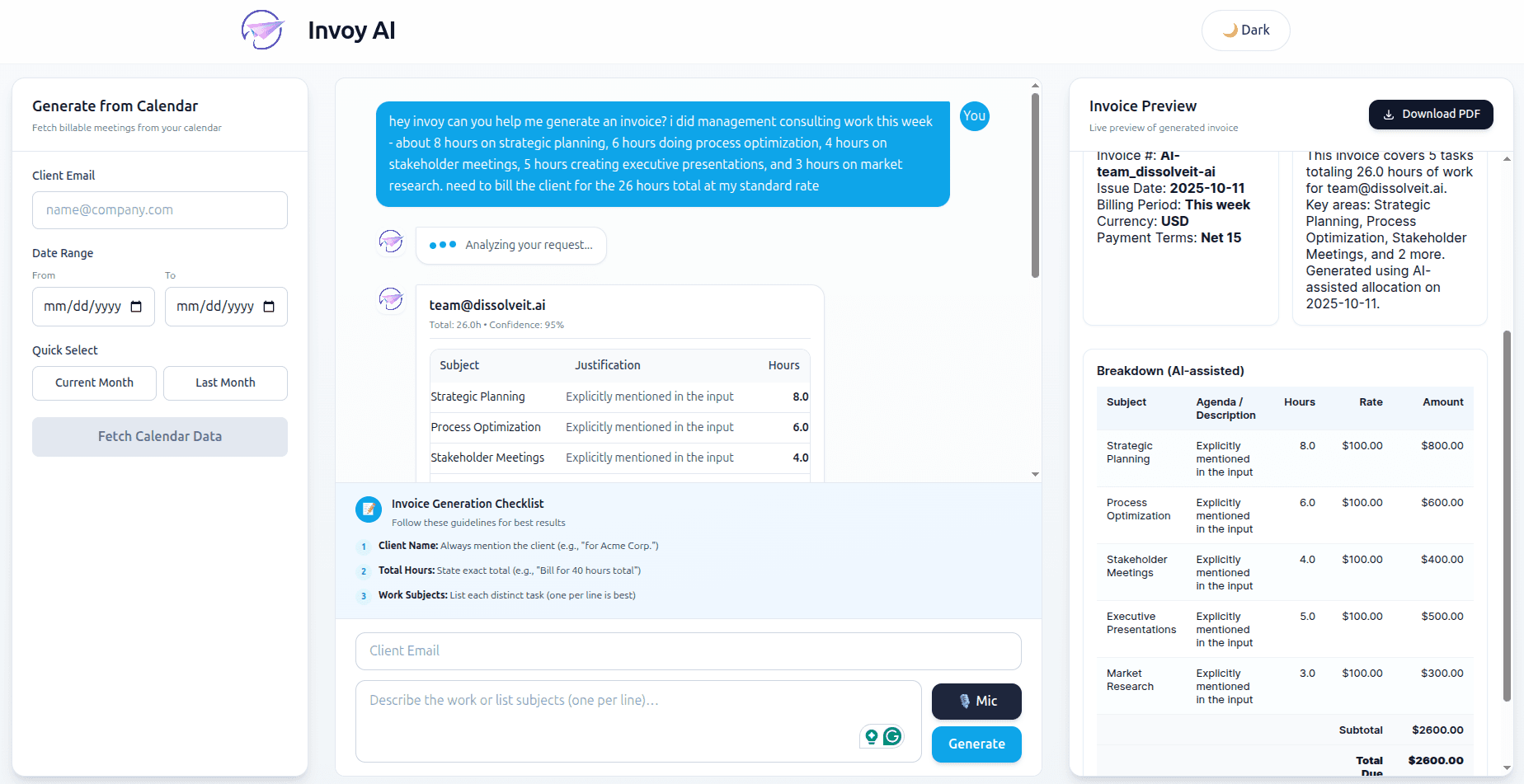Screen dimensions: 1524x784
Task: Toggle Dark mode button
Action: (x=1245, y=31)
